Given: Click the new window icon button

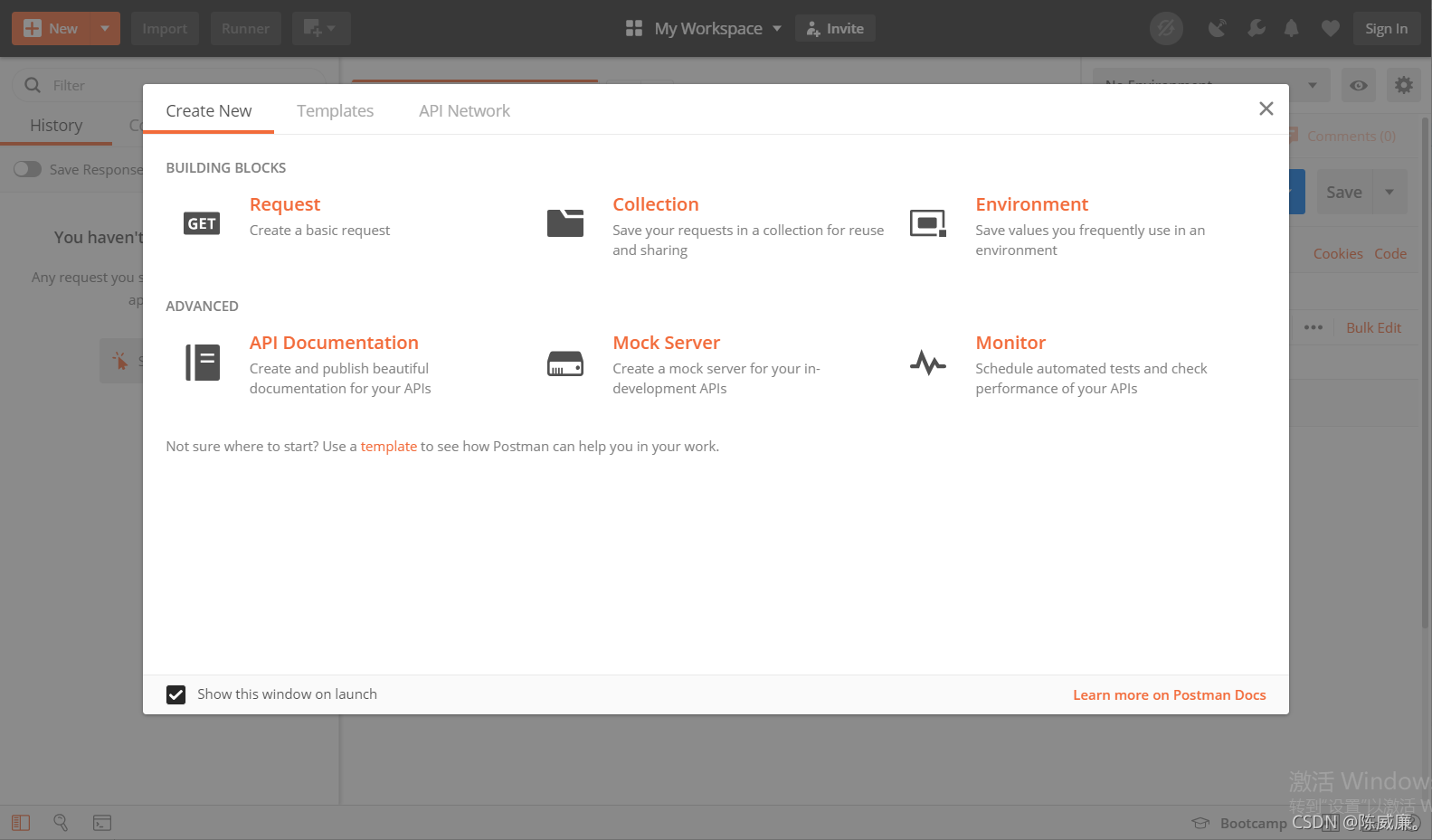Looking at the screenshot, I should click(320, 29).
